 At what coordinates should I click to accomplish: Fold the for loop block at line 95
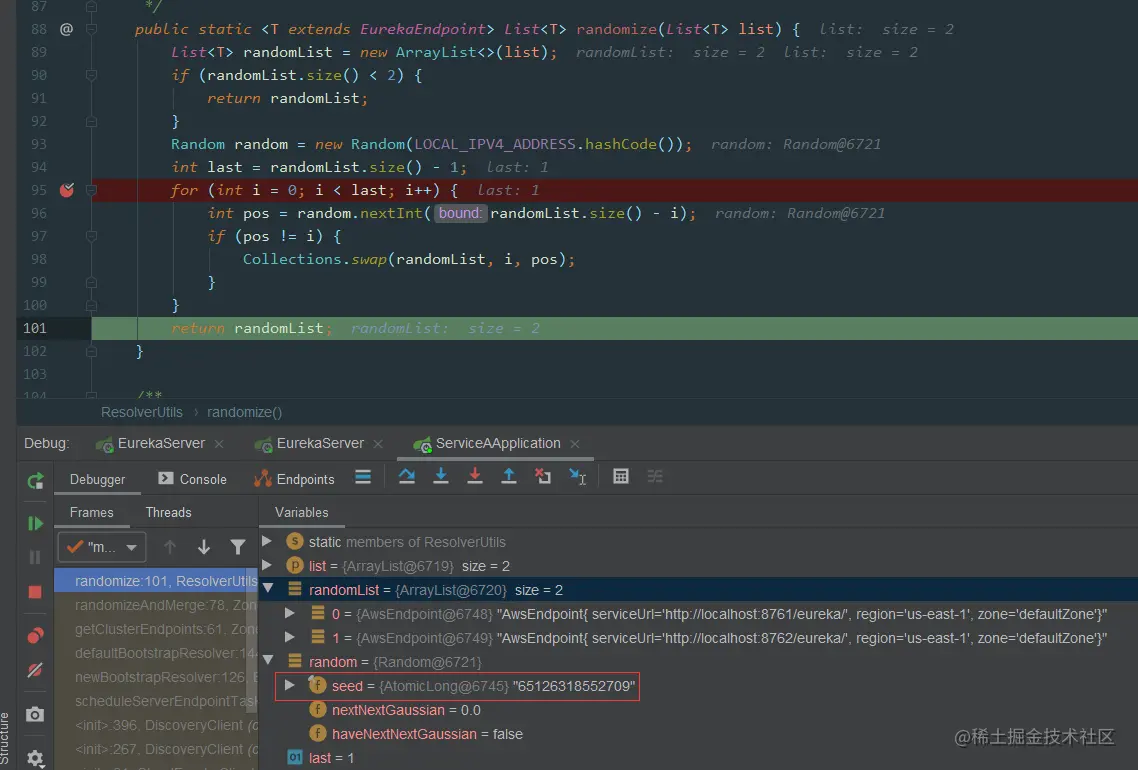pyautogui.click(x=91, y=190)
